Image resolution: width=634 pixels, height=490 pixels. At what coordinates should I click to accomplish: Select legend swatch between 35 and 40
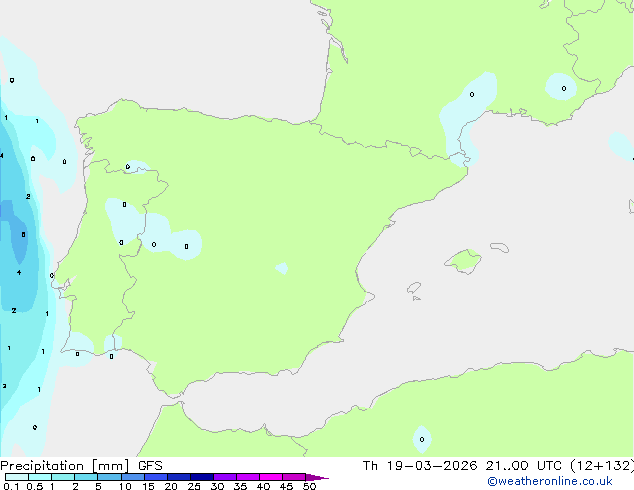pos(247,477)
